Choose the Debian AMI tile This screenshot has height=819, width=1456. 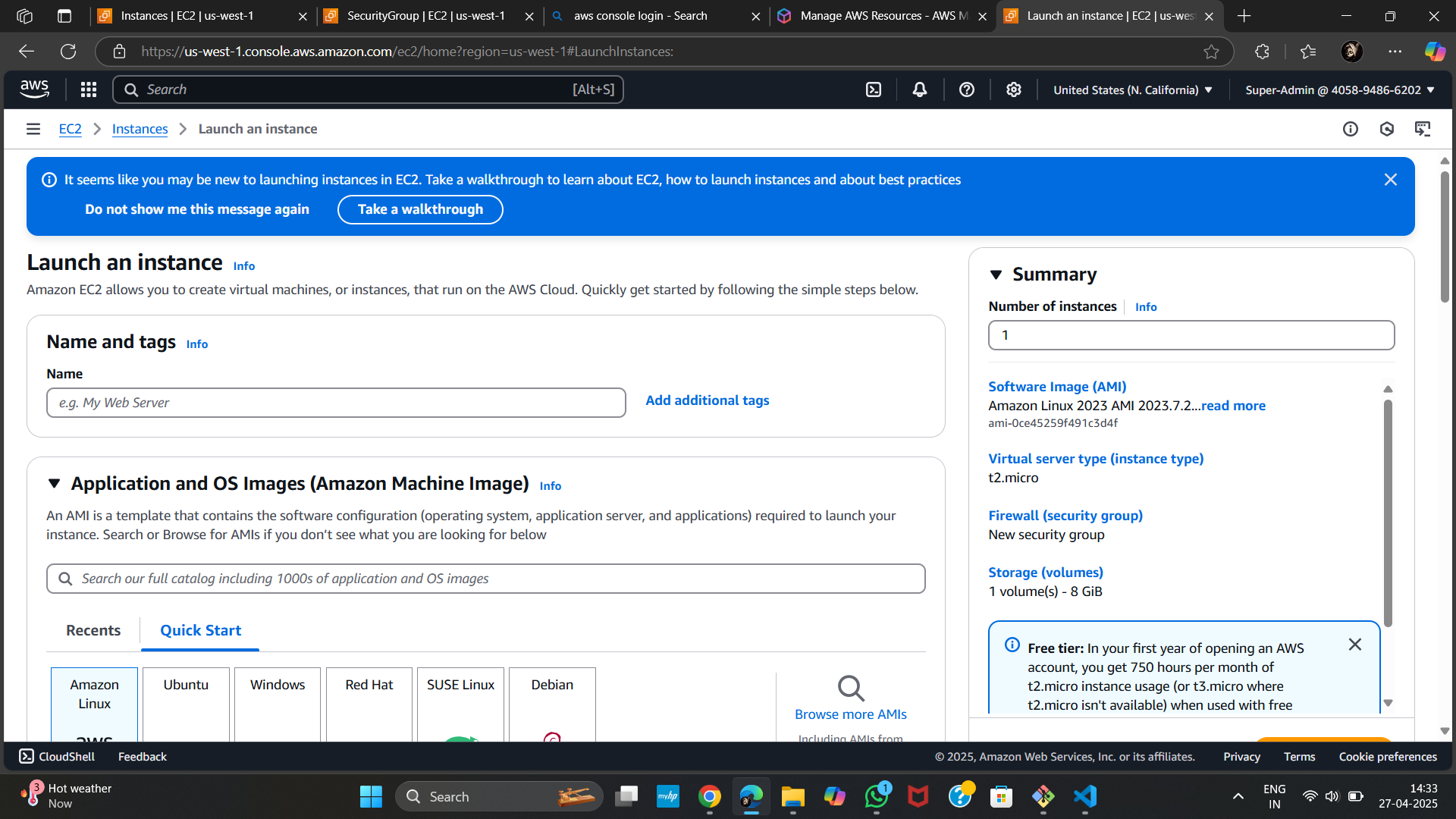click(552, 704)
